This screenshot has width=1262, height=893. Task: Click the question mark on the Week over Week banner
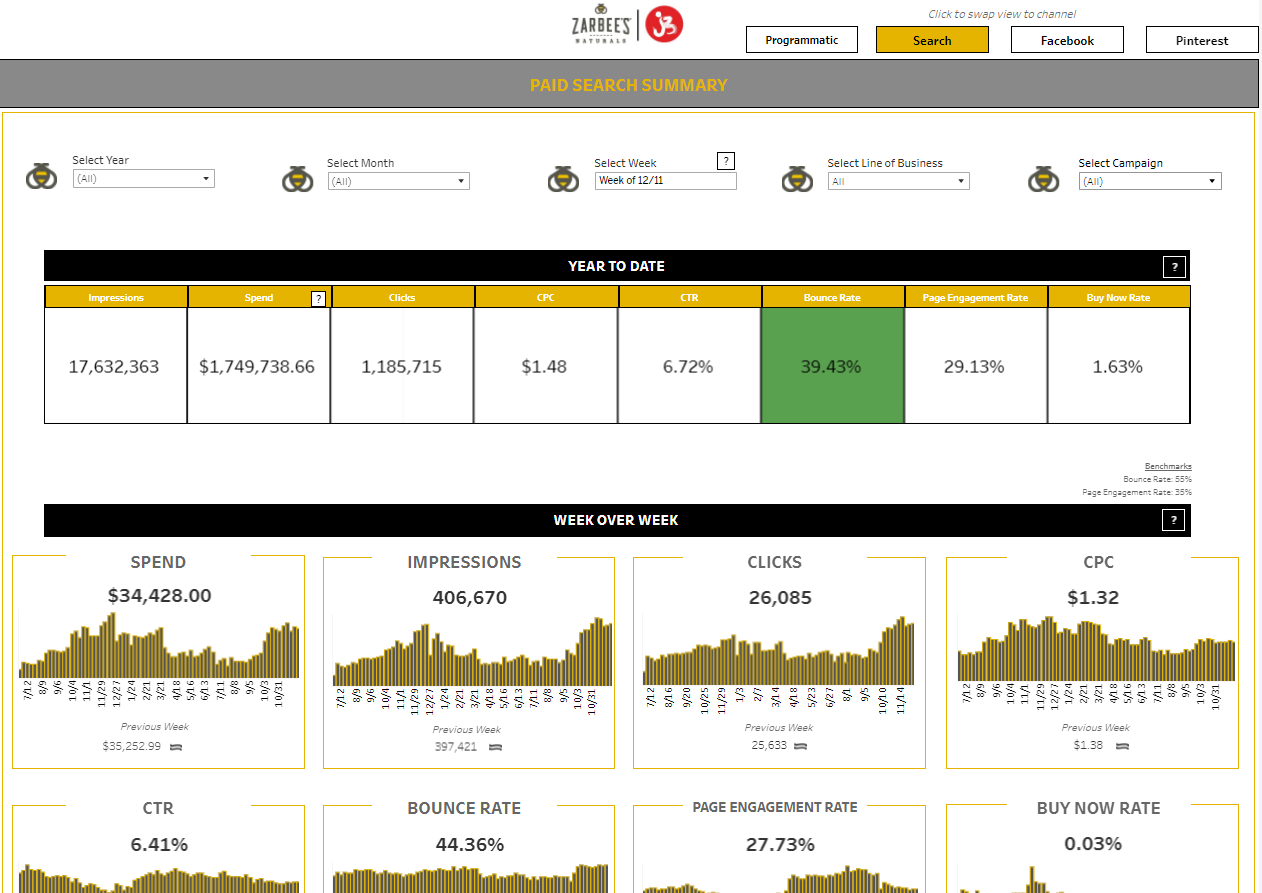click(1173, 520)
